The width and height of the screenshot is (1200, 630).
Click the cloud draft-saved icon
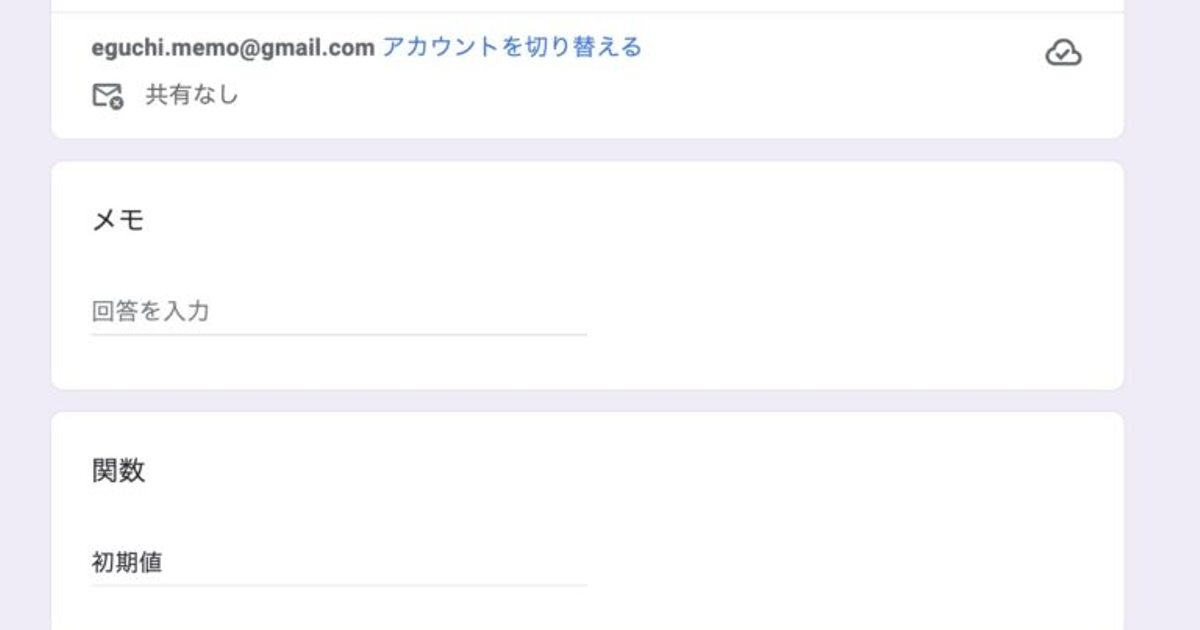tap(1063, 53)
